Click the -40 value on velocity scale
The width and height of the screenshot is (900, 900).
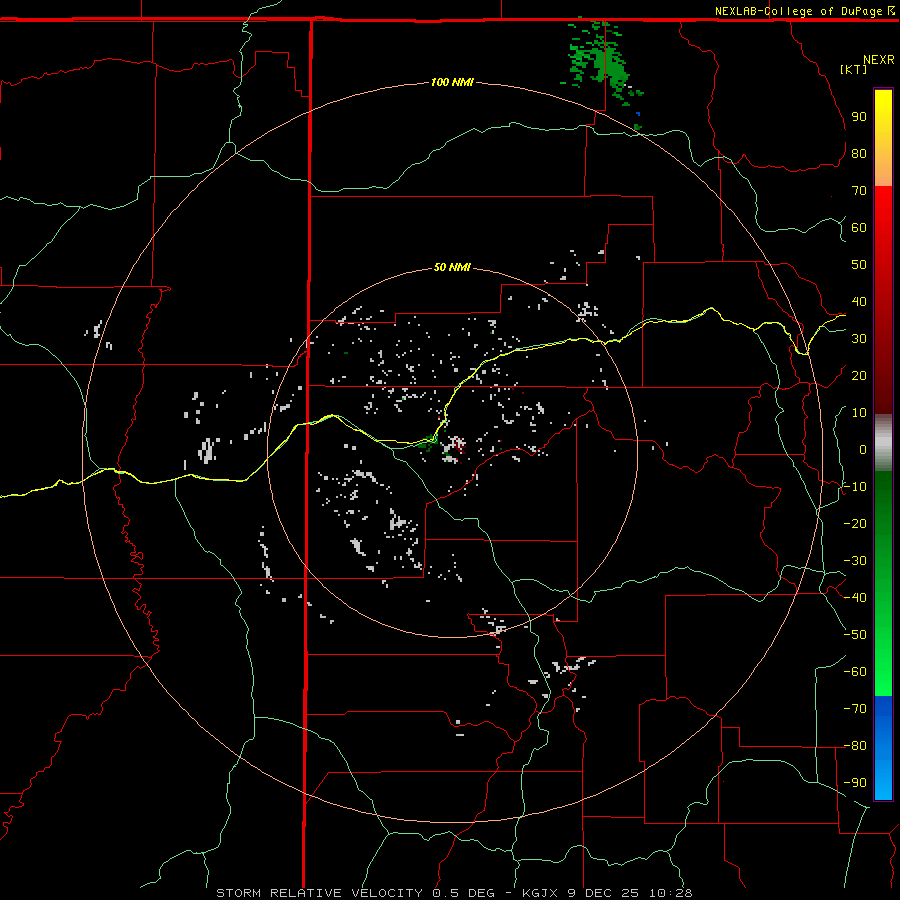(855, 598)
